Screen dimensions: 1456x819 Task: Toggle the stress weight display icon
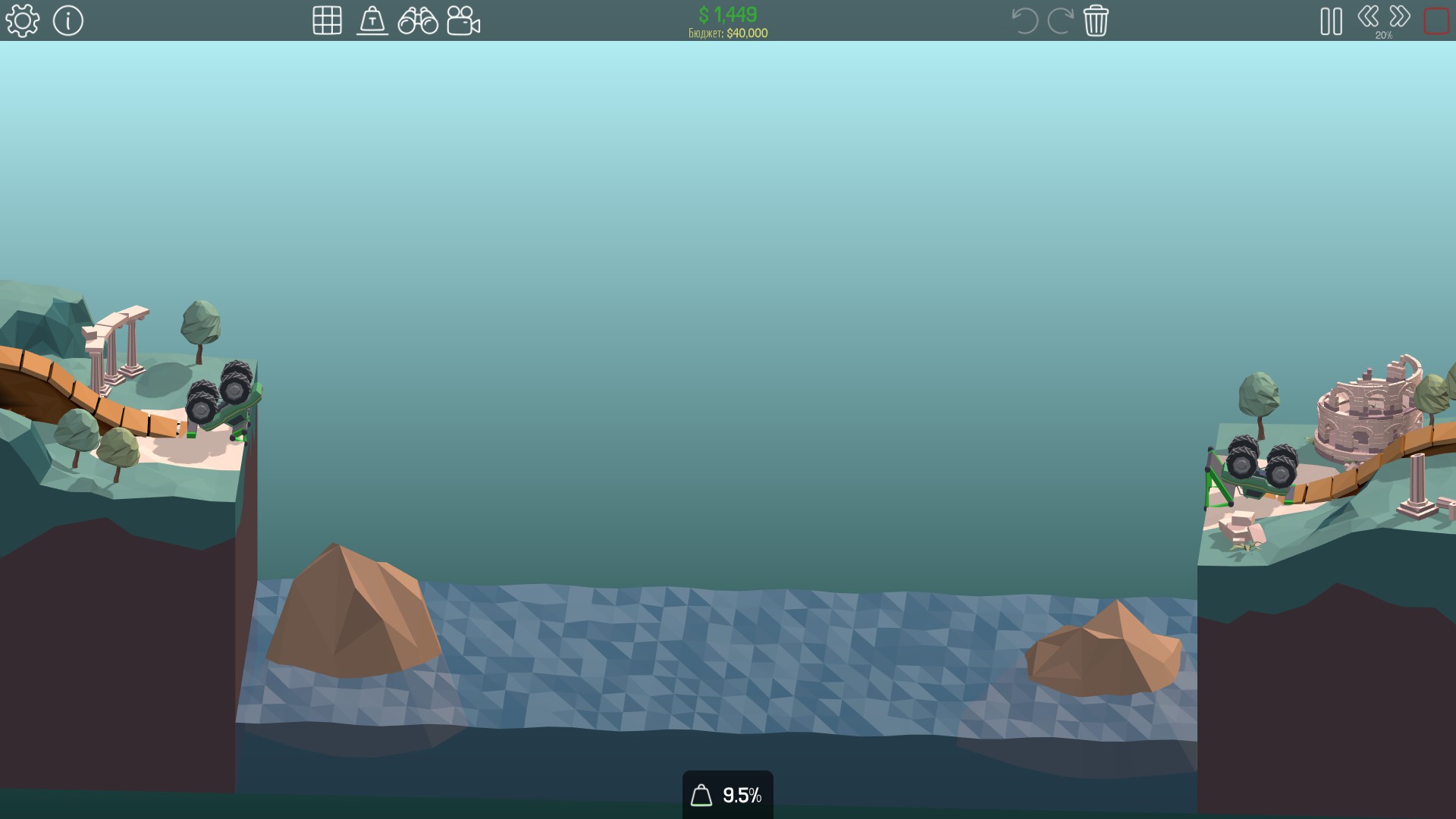[372, 20]
